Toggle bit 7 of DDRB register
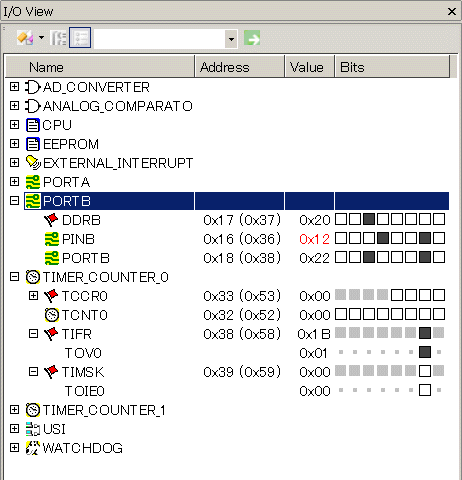 click(x=341, y=219)
